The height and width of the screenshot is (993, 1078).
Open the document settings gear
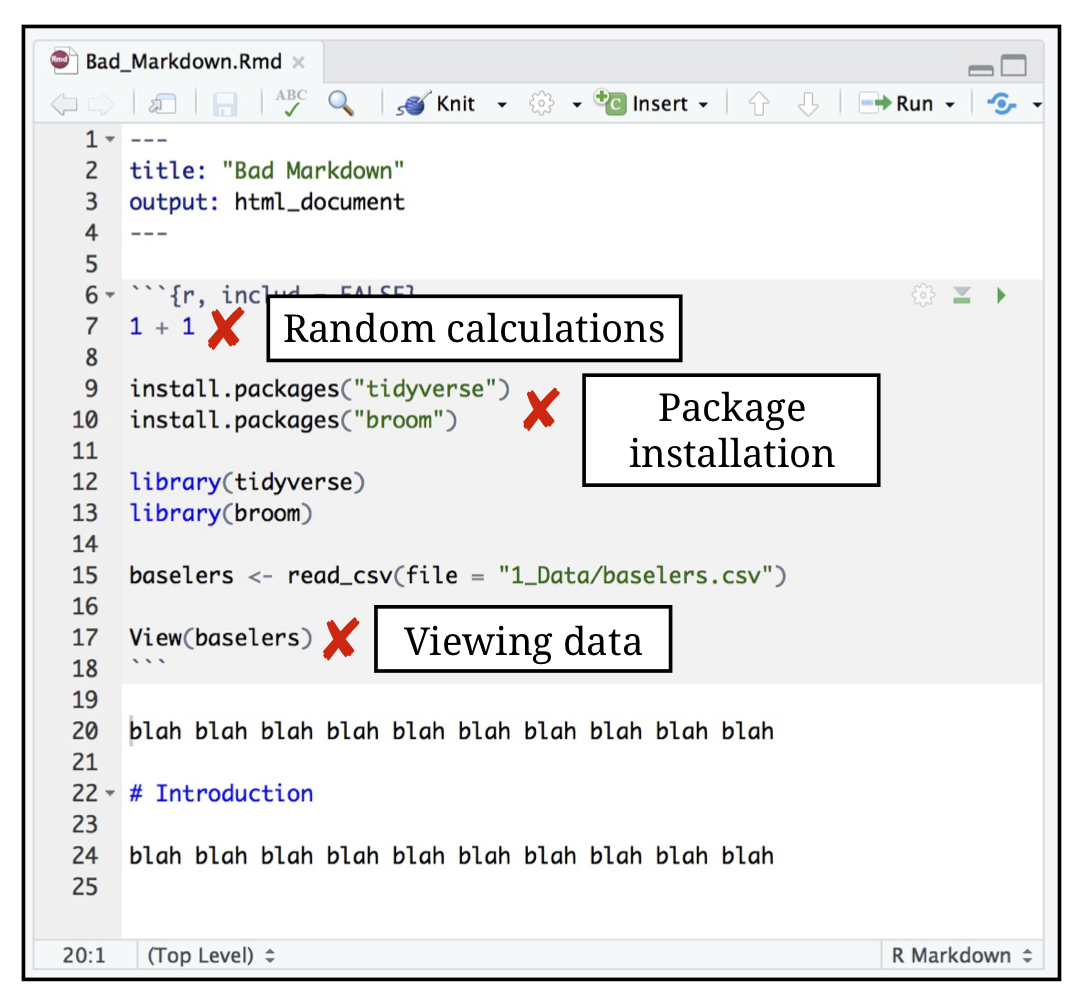point(541,104)
